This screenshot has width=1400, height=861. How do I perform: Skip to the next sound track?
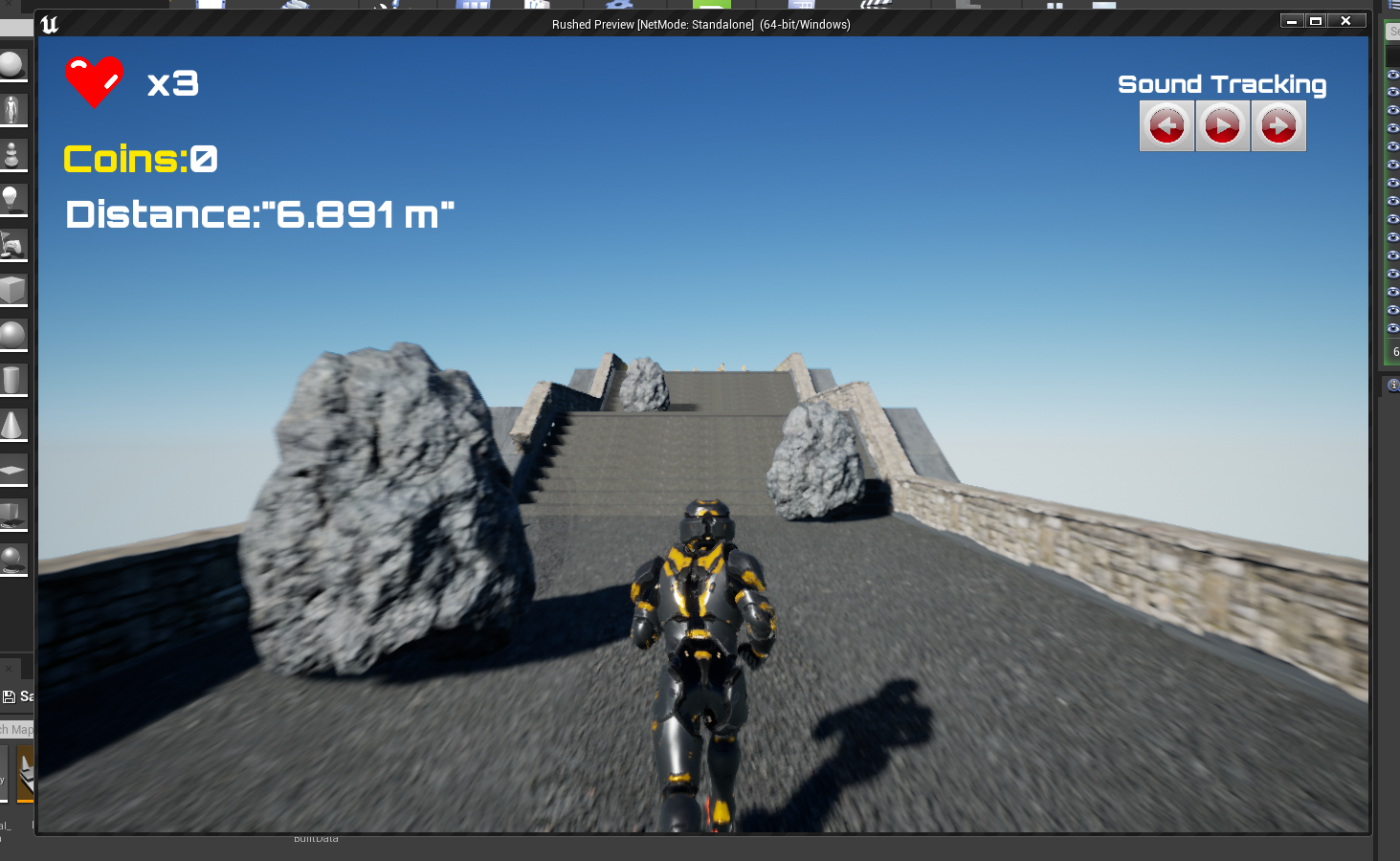(1278, 126)
